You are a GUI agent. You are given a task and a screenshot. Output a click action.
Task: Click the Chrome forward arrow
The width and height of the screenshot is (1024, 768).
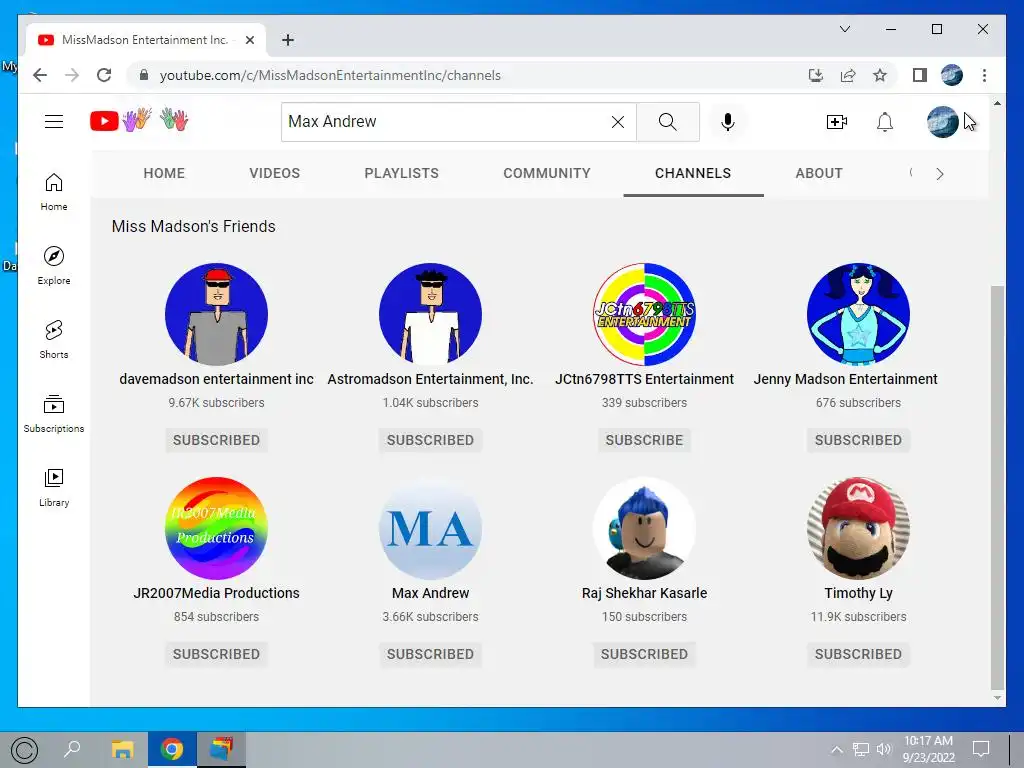coord(72,75)
